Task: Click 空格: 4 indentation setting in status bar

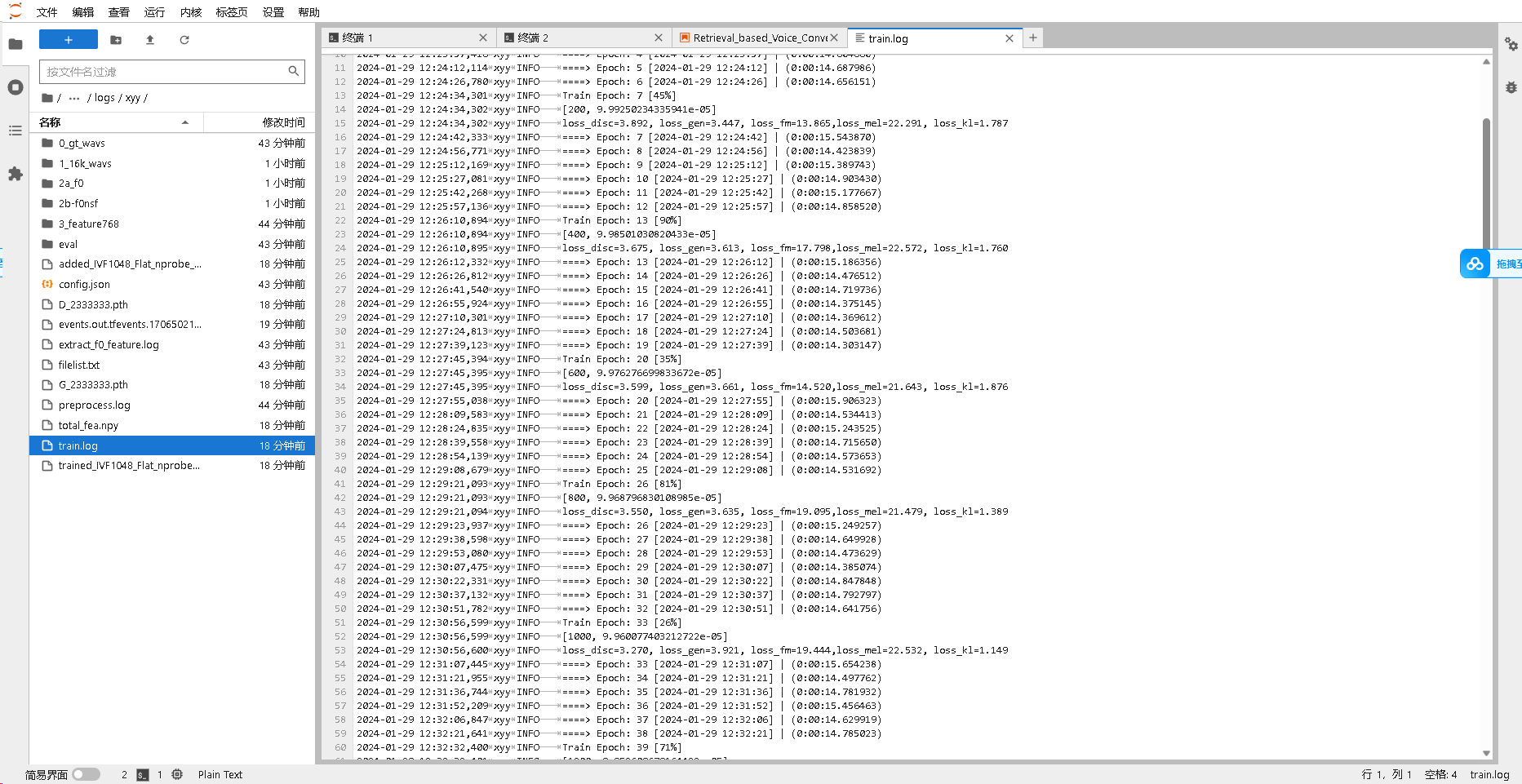Action: tap(1440, 775)
